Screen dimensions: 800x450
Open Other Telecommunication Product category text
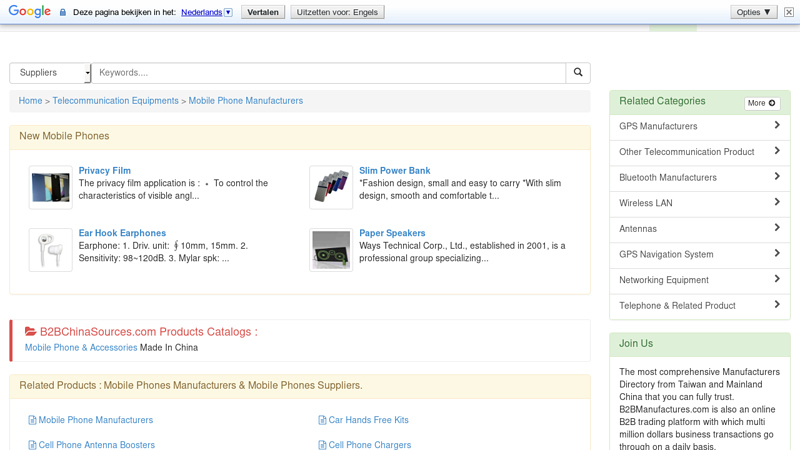(x=686, y=152)
